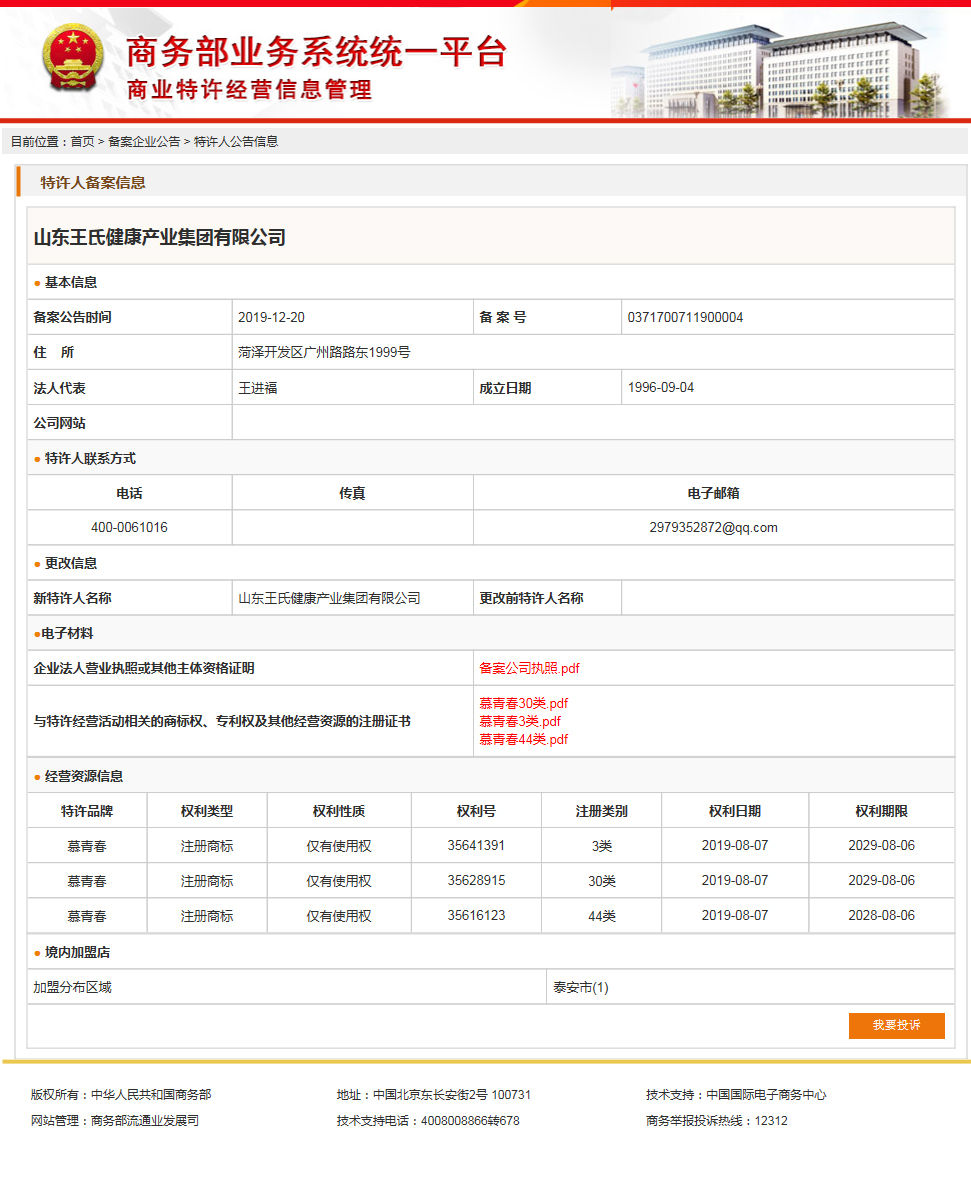Click 44类 registration class cell
971x1203 pixels.
(x=601, y=916)
